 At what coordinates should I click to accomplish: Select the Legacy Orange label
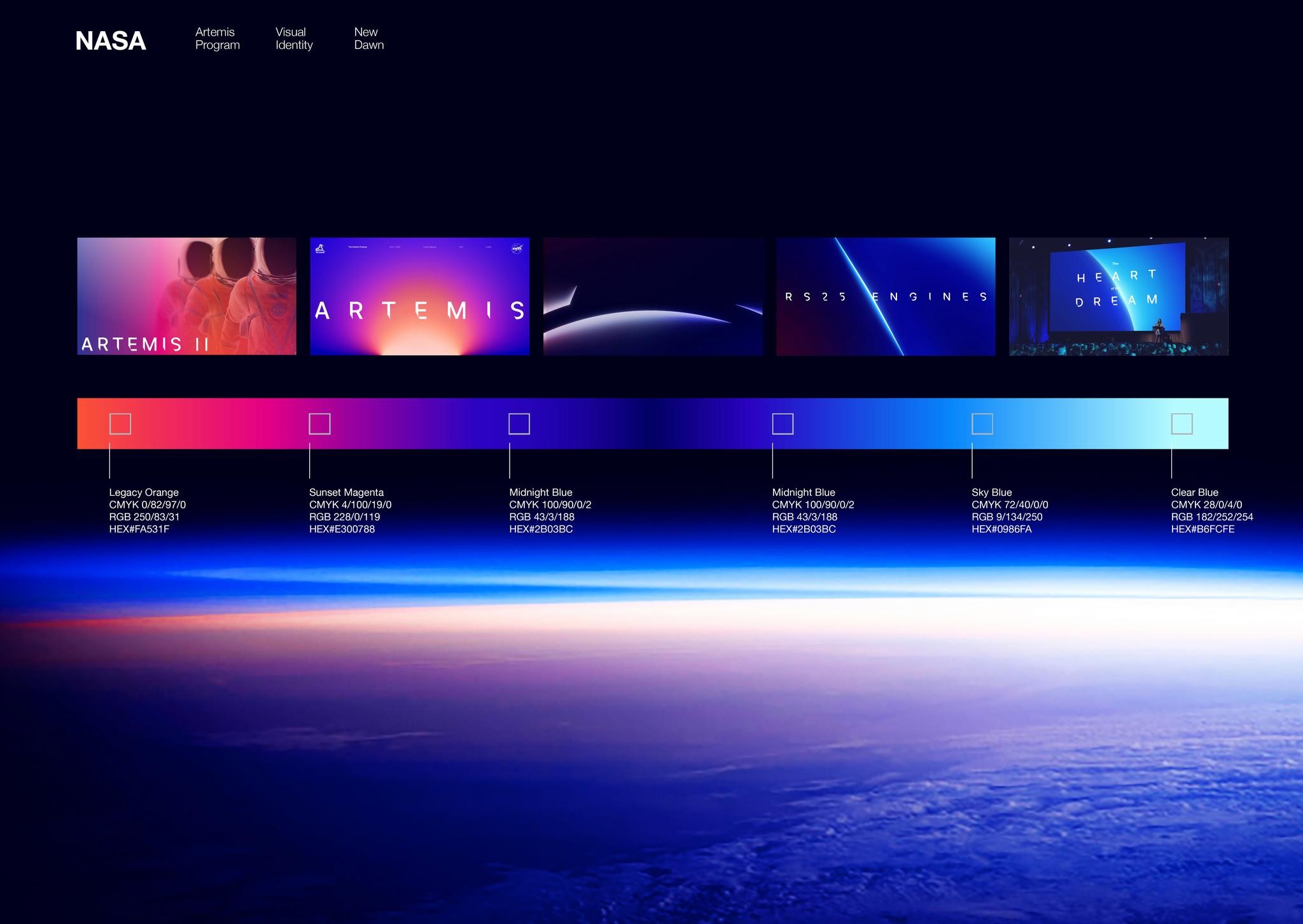144,493
